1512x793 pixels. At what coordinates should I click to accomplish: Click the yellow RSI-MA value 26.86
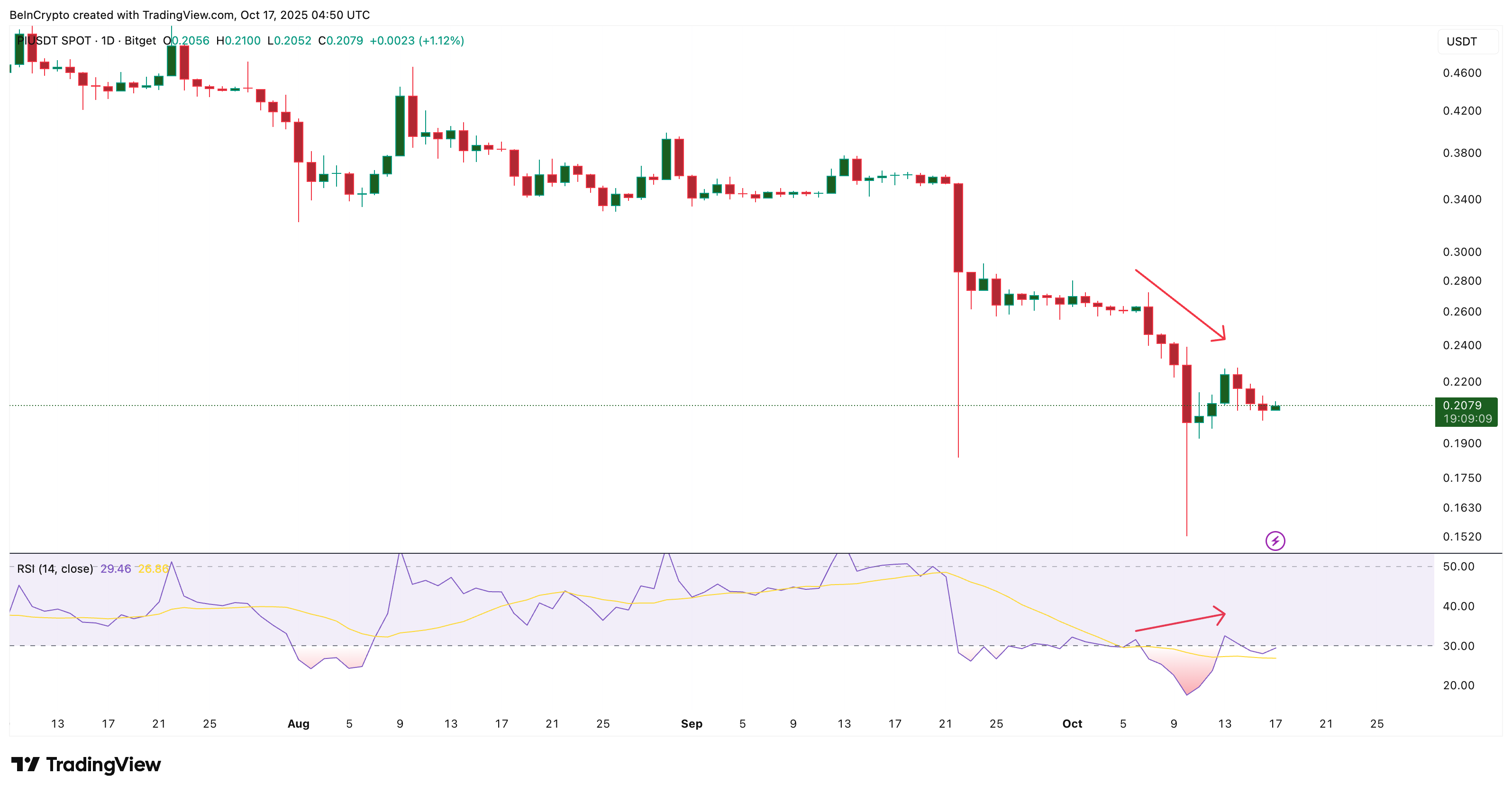tap(153, 568)
